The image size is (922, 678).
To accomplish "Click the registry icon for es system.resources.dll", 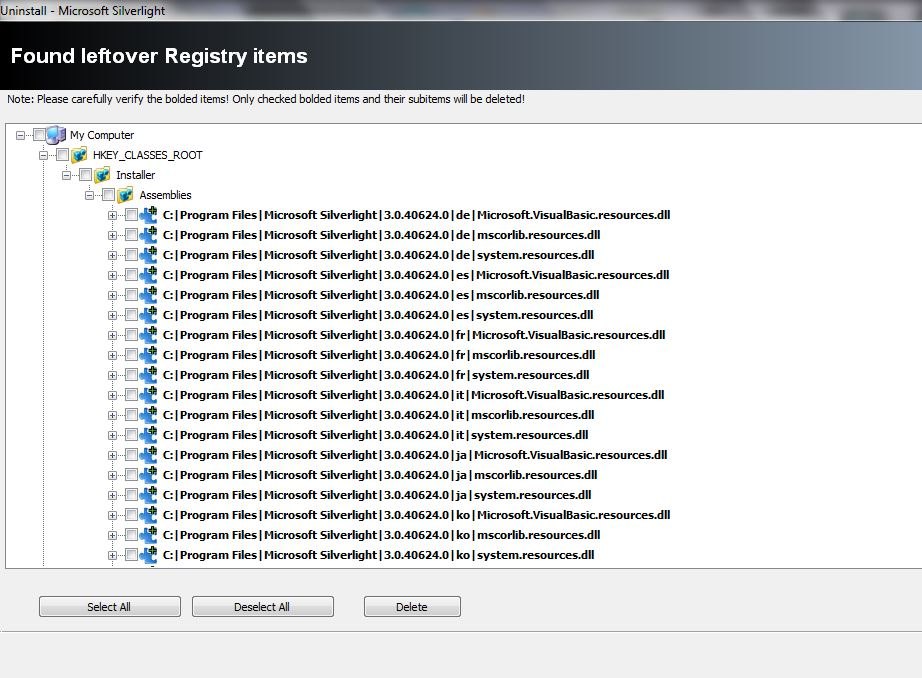I will tap(148, 315).
